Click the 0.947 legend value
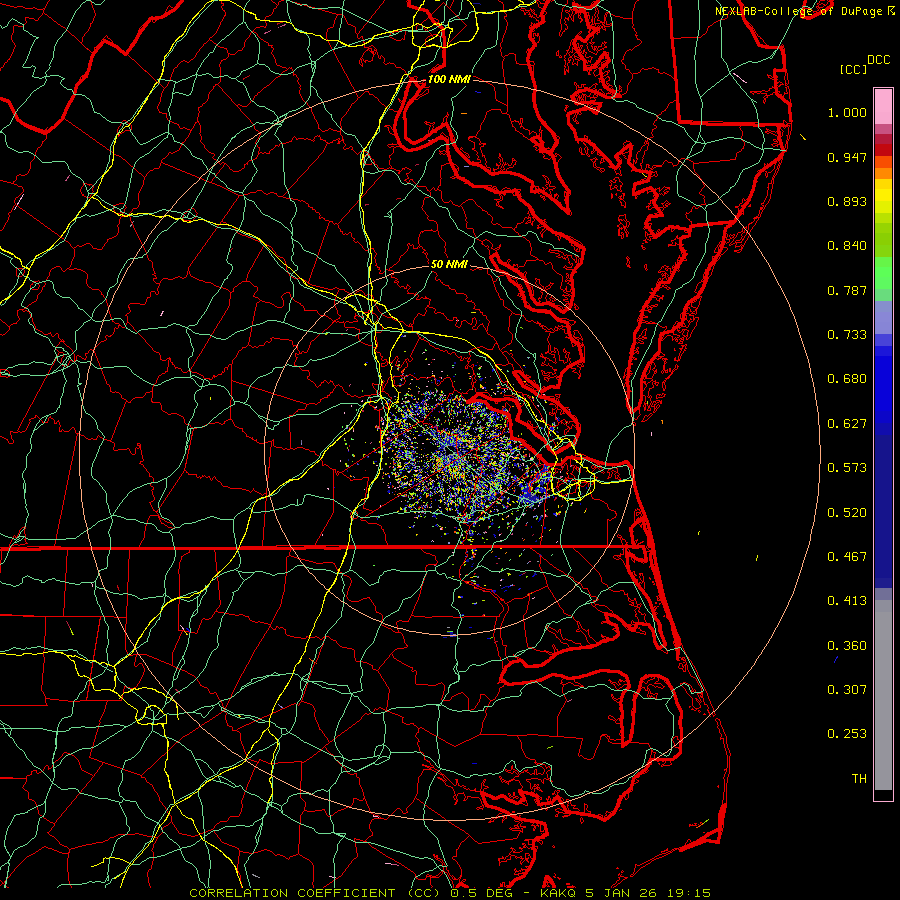900x900 pixels. pos(847,157)
